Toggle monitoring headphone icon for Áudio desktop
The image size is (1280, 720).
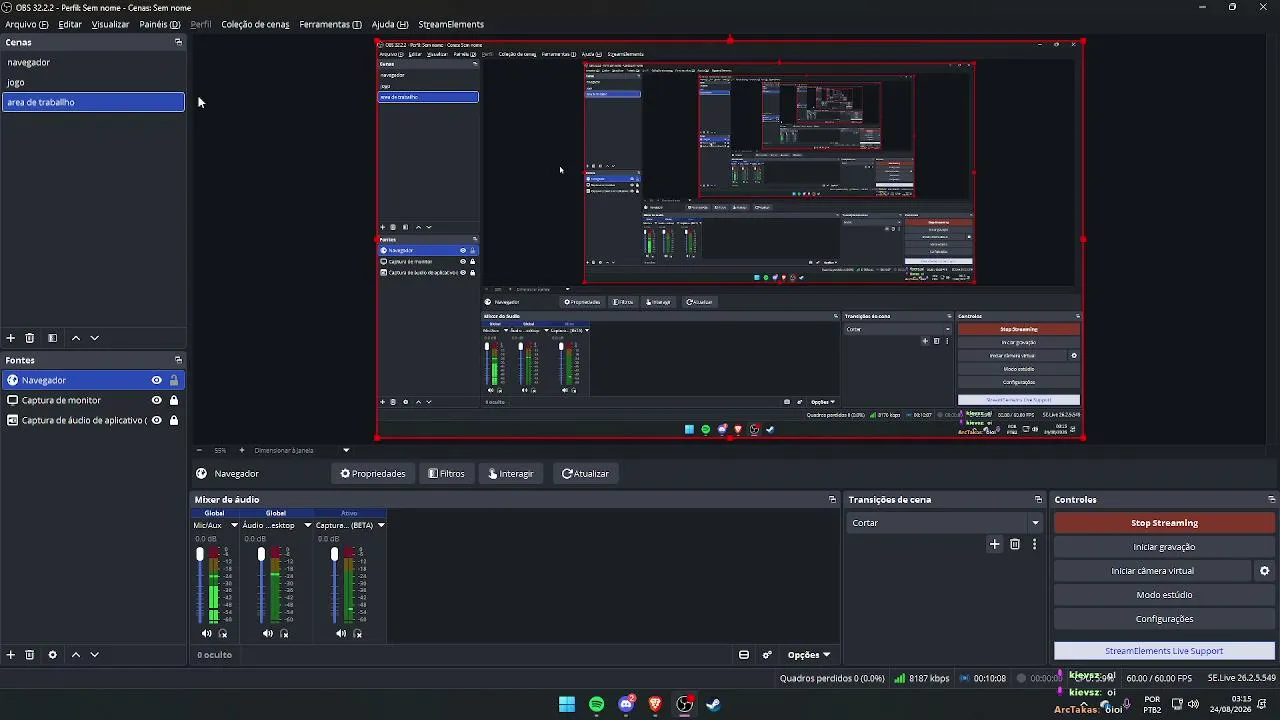284,633
